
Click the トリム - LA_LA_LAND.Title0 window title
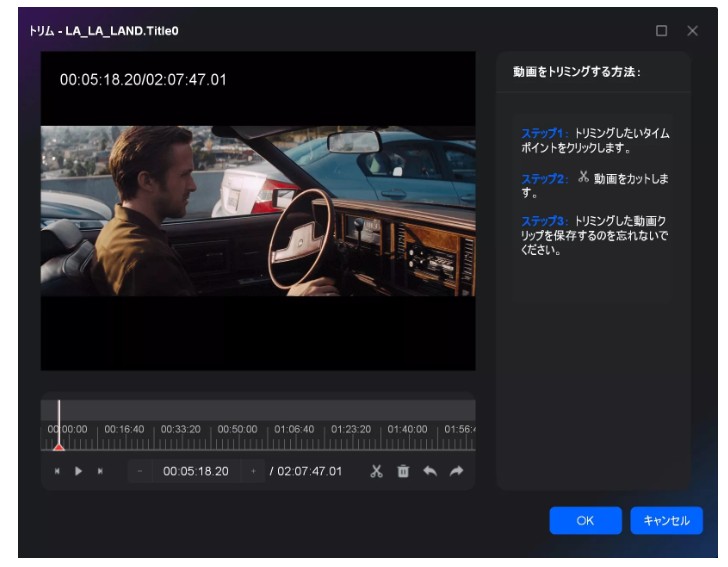pos(104,31)
